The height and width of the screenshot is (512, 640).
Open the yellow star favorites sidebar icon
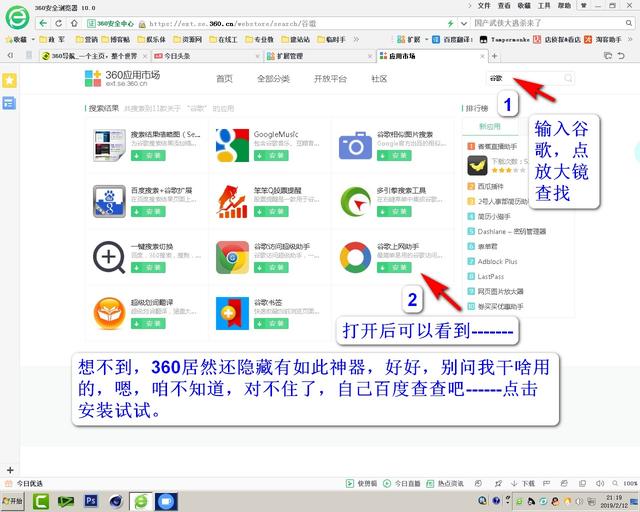pos(9,80)
